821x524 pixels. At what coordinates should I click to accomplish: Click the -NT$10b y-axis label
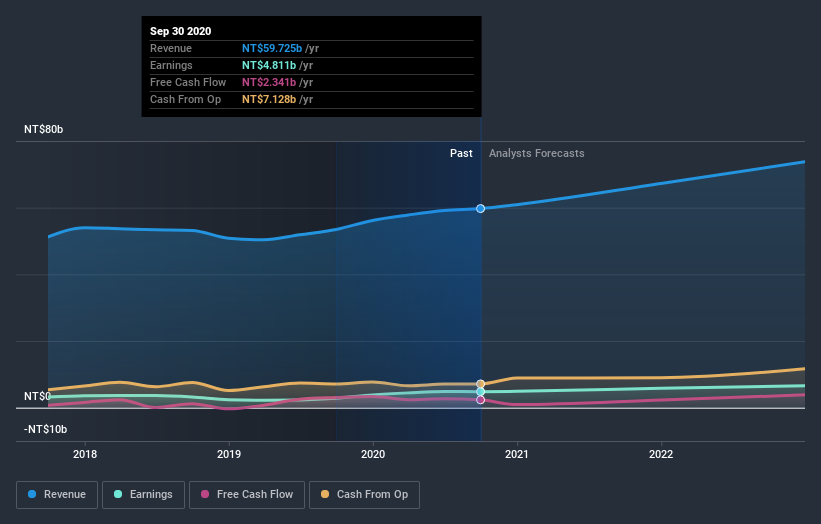click(x=46, y=429)
